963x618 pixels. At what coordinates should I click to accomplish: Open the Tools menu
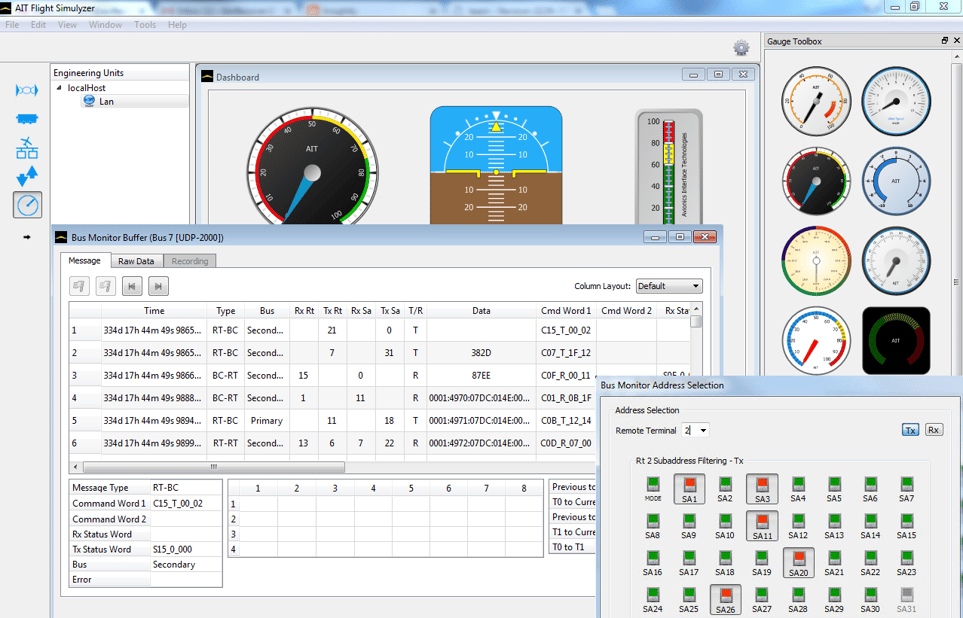click(x=144, y=25)
